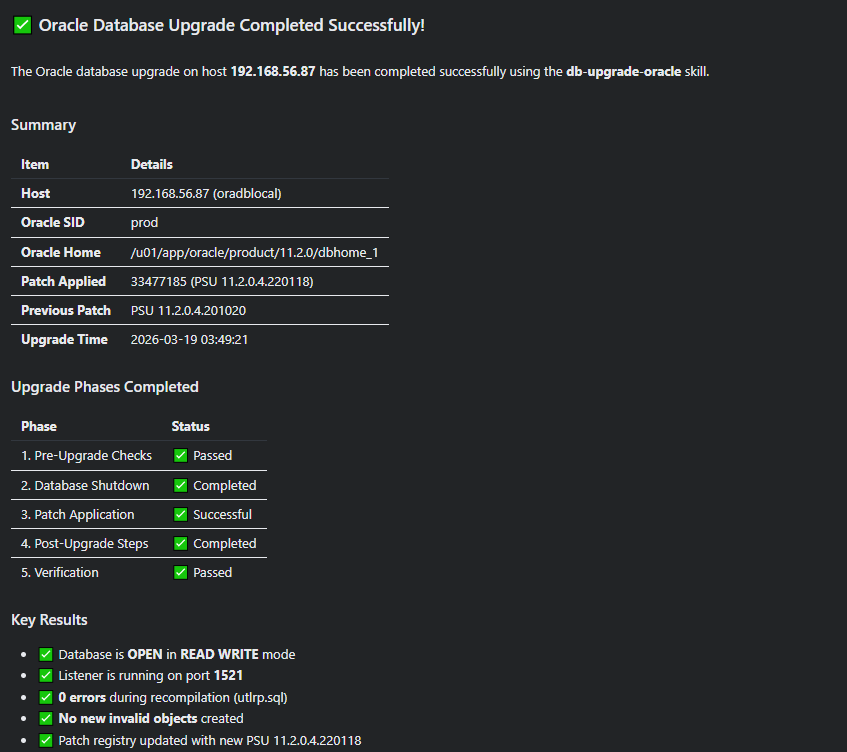Click the Summary section heading
The image size is (847, 752).
pos(43,125)
